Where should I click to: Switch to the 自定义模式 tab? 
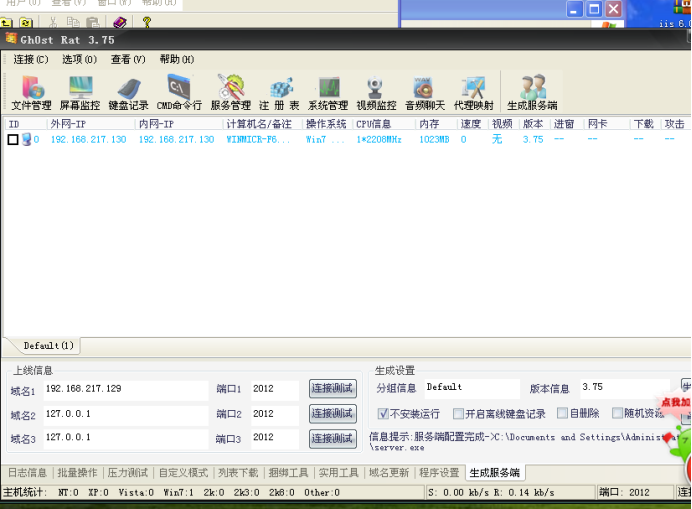pos(183,473)
